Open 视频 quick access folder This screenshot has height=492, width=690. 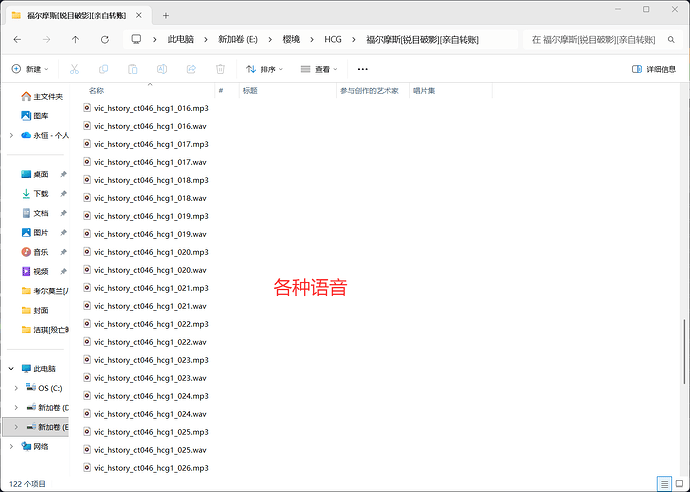tap(35, 272)
